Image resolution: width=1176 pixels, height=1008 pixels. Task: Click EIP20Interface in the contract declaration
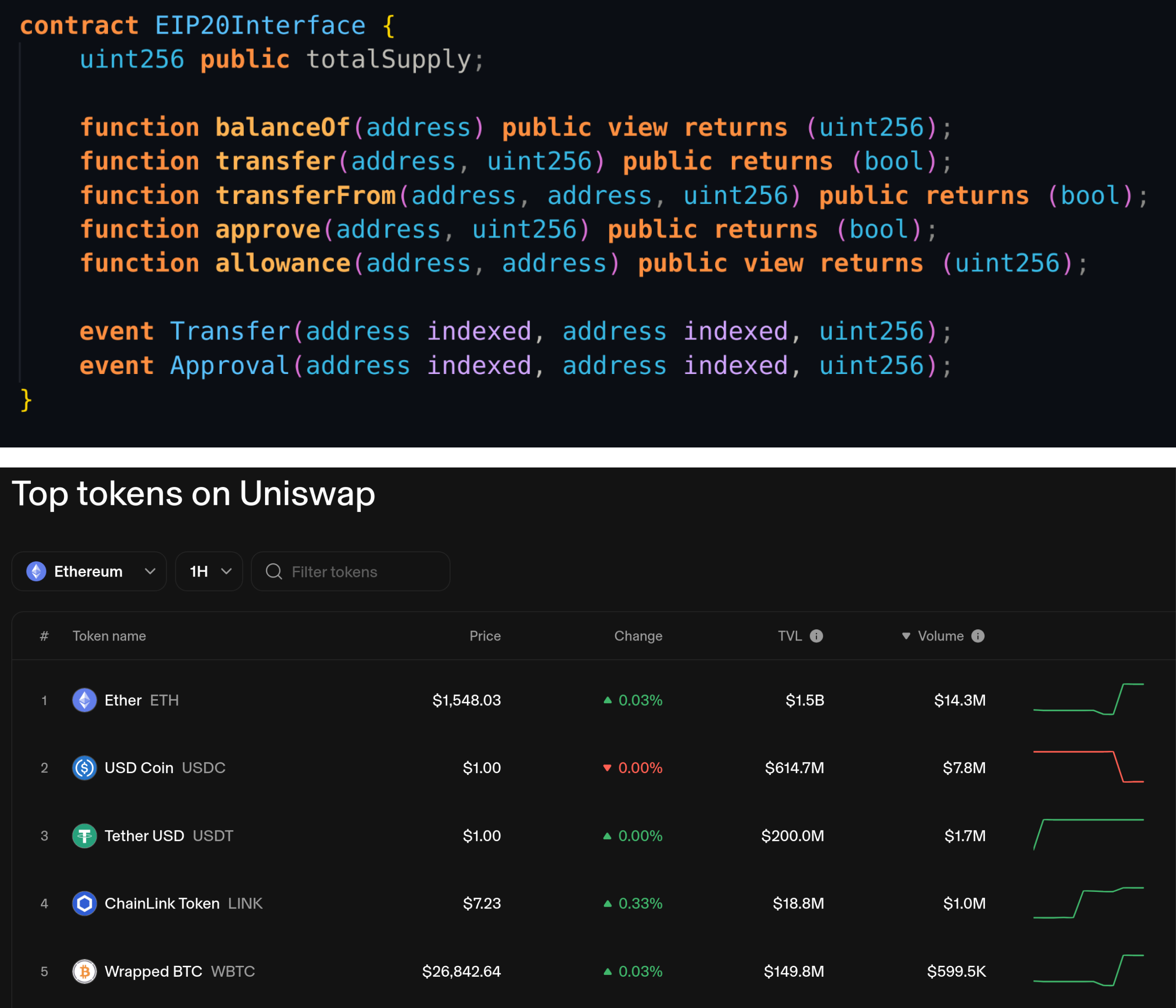pyautogui.click(x=261, y=26)
